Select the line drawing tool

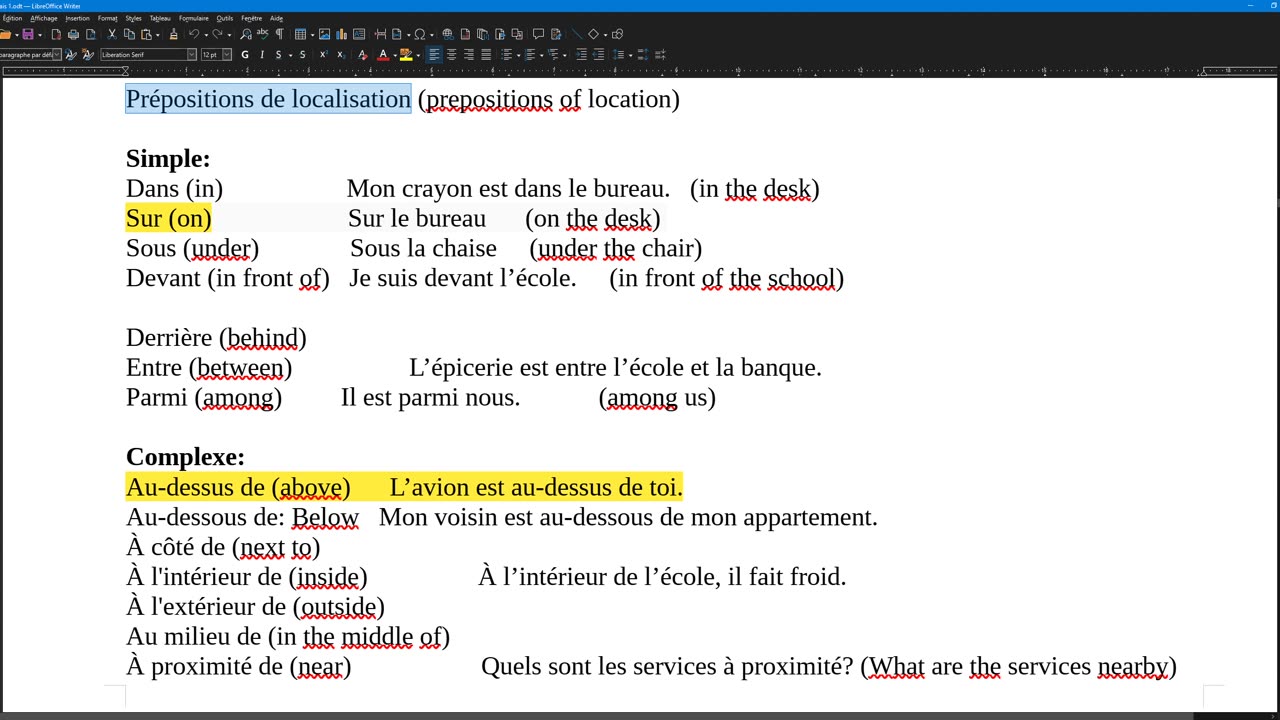click(576, 34)
